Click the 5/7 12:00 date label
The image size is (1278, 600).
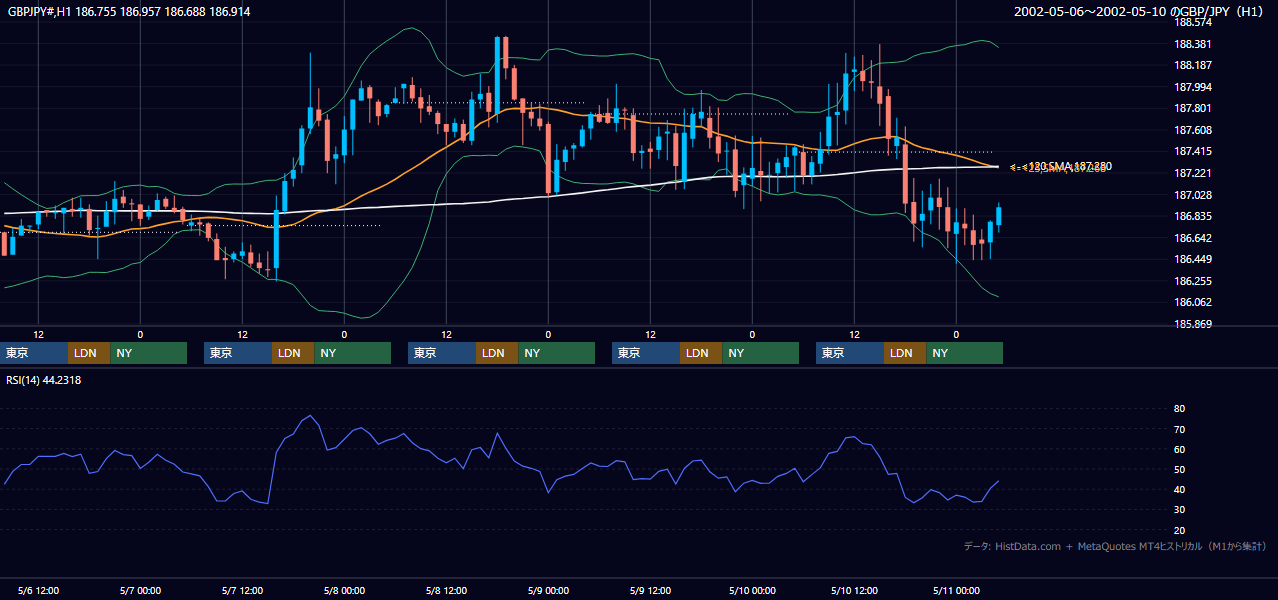pyautogui.click(x=242, y=591)
